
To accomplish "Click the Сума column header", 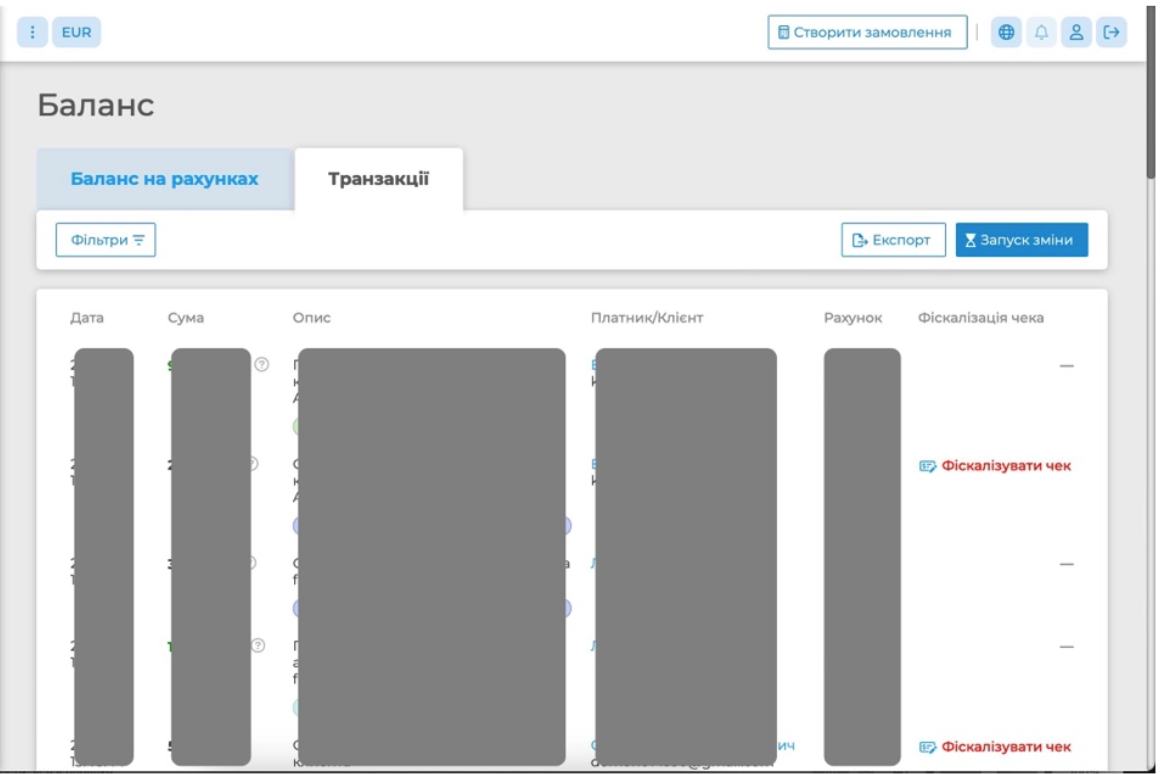I will 185,317.
